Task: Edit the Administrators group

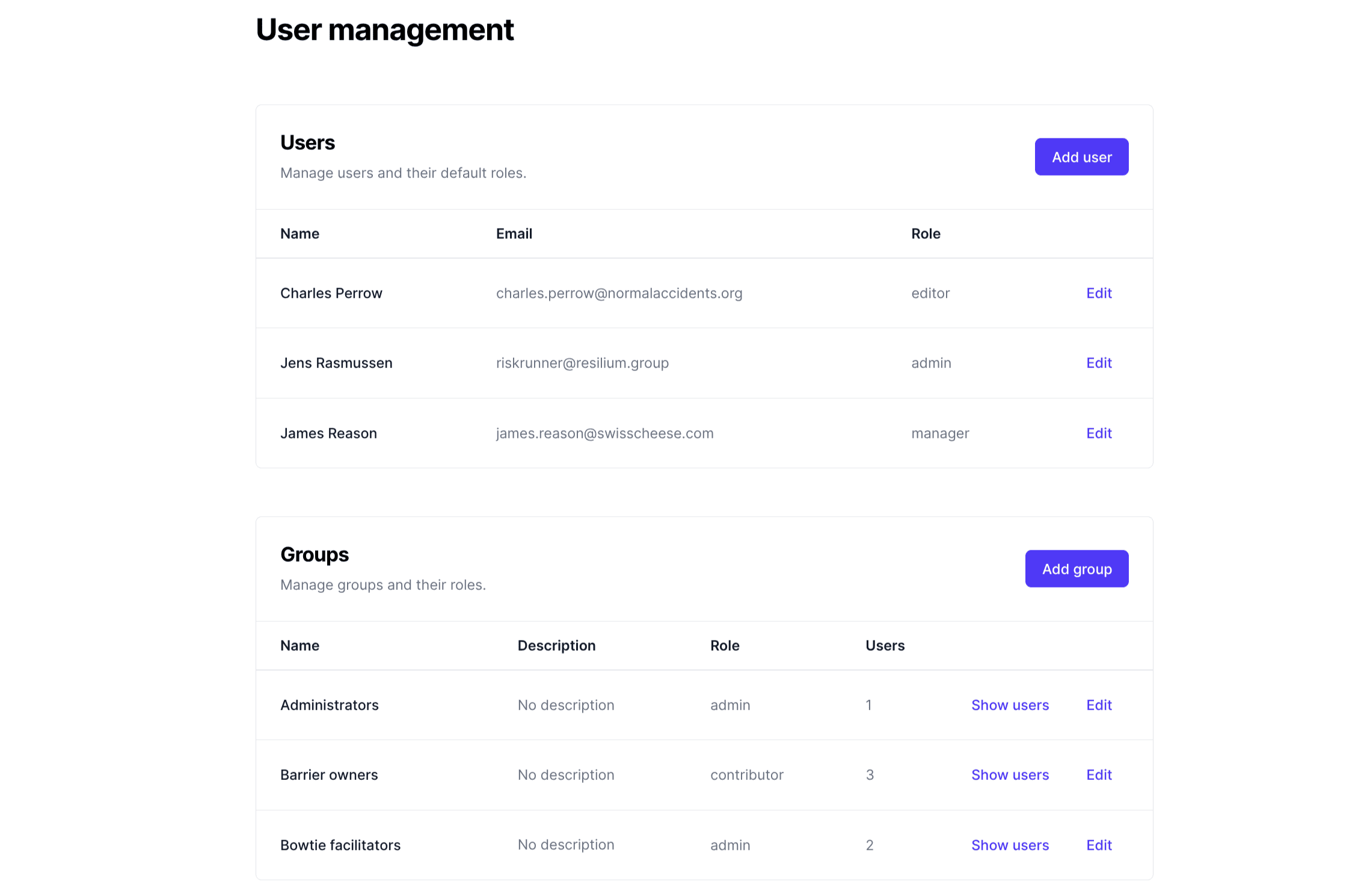Action: [1098, 705]
